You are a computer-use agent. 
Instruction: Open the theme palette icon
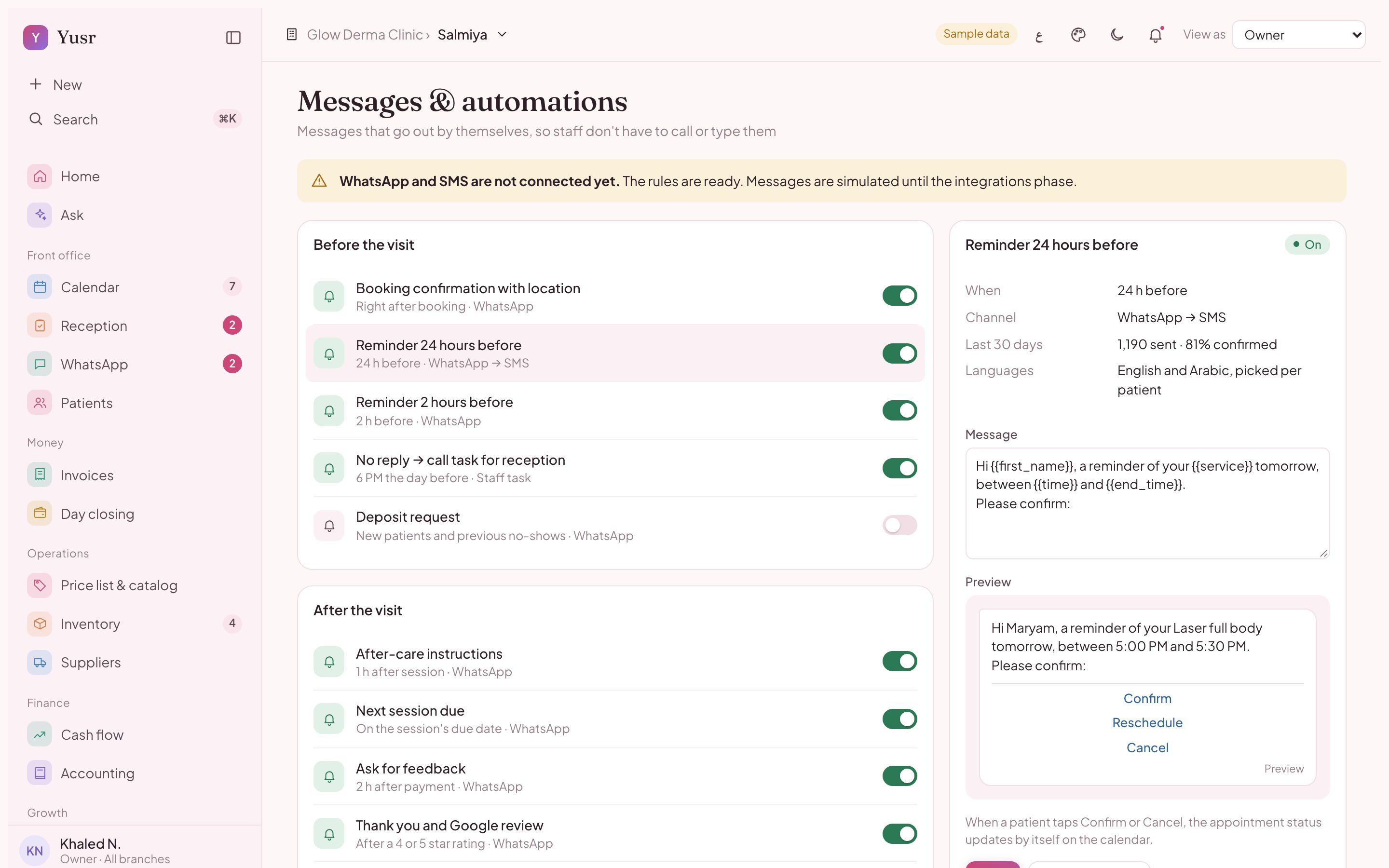(1078, 35)
